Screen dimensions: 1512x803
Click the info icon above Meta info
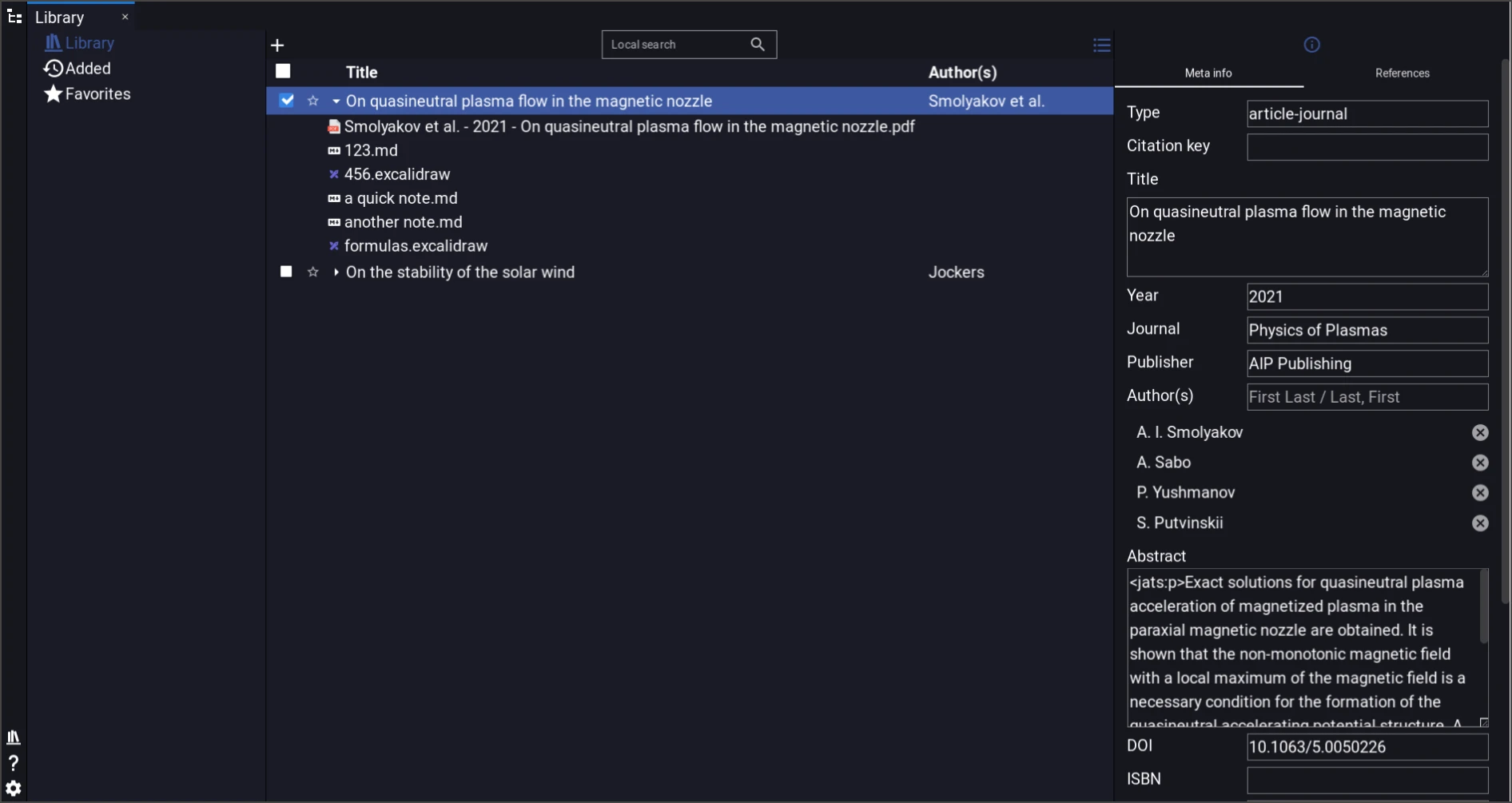1311,45
